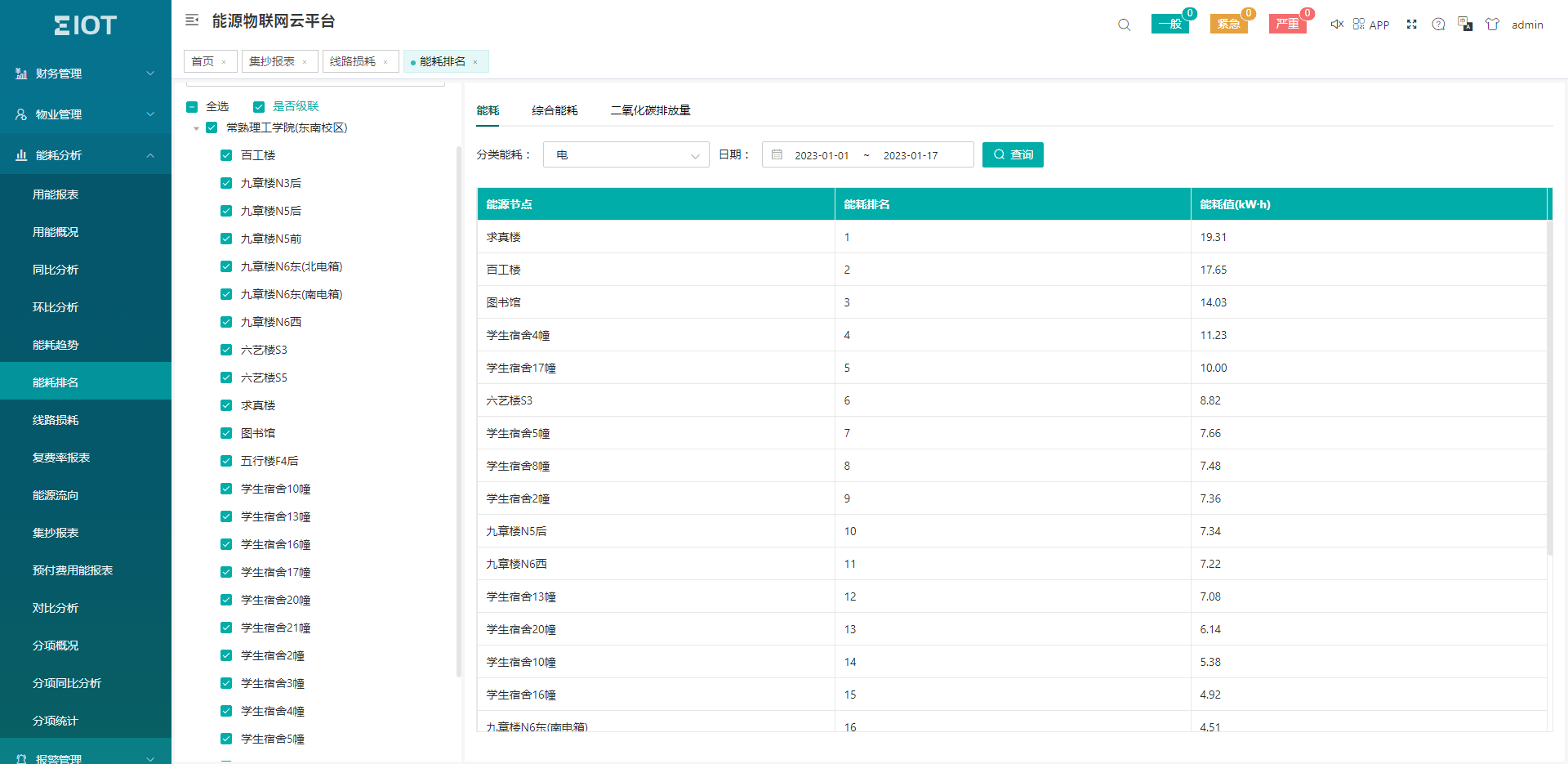Viewport: 1568px width, 764px height.
Task: Close the 线路损耗 tab
Action: (x=385, y=62)
